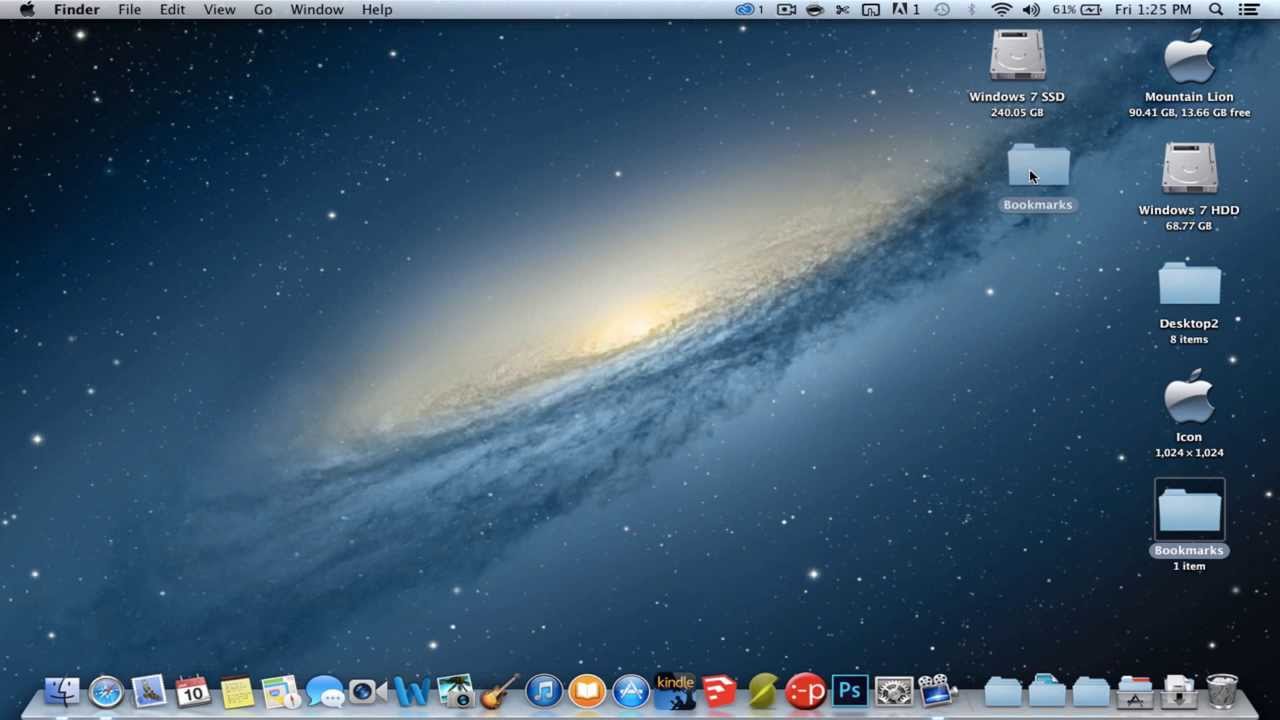The height and width of the screenshot is (720, 1280).
Task: Open the Finder File menu
Action: tap(129, 9)
